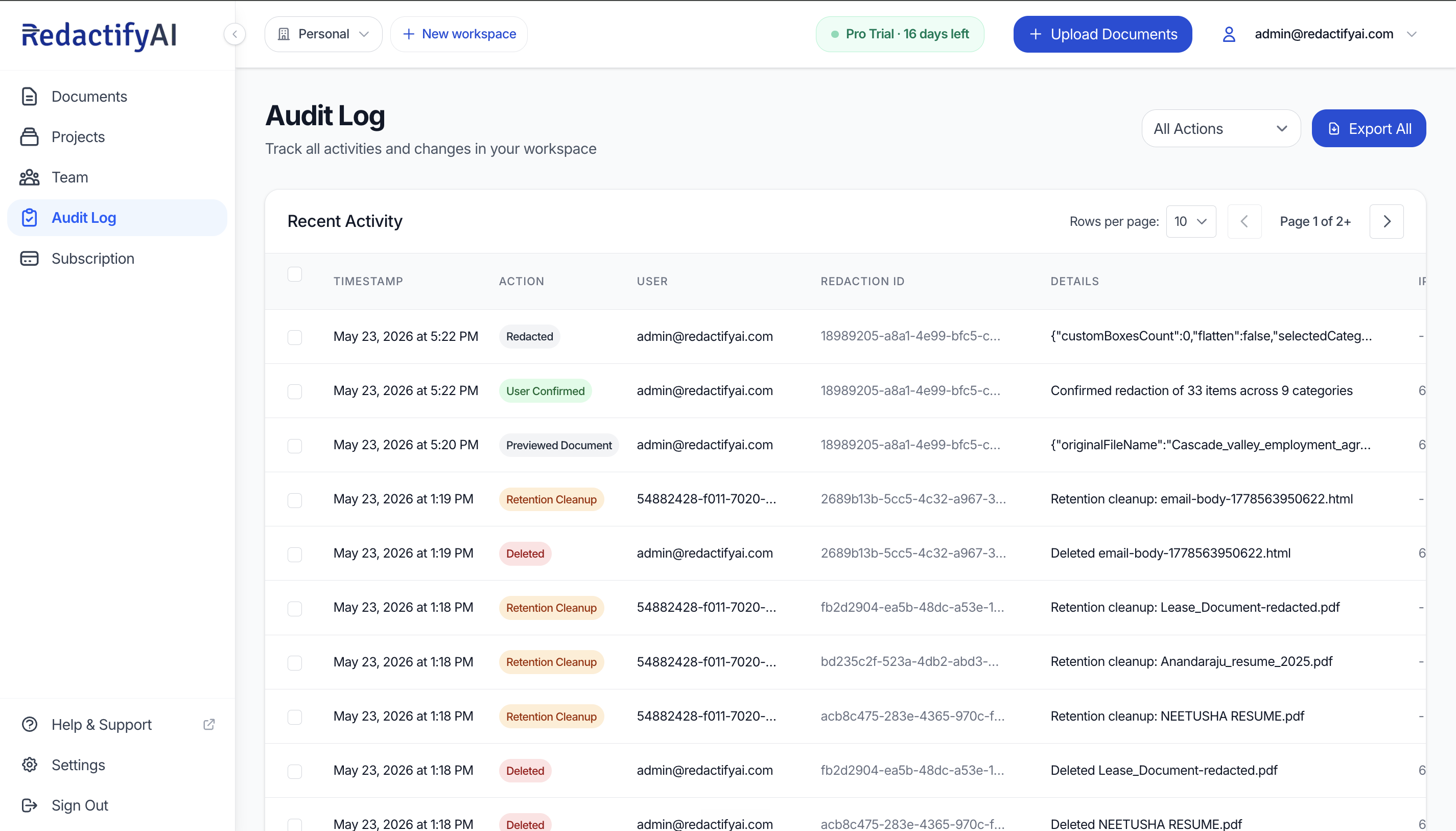The image size is (1456, 831).
Task: Select Audit Log in the sidebar
Action: 118,218
